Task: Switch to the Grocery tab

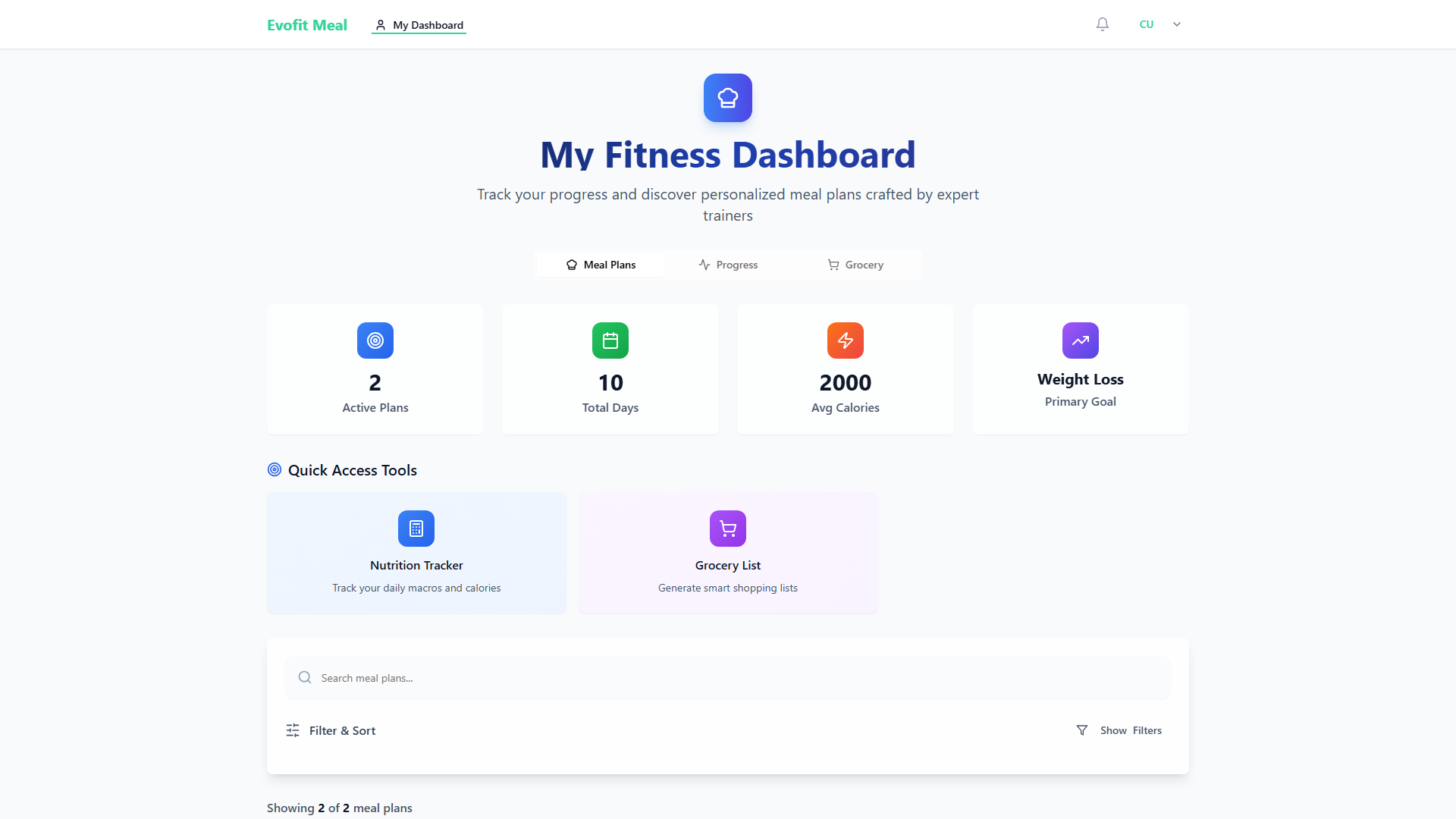Action: [x=855, y=265]
